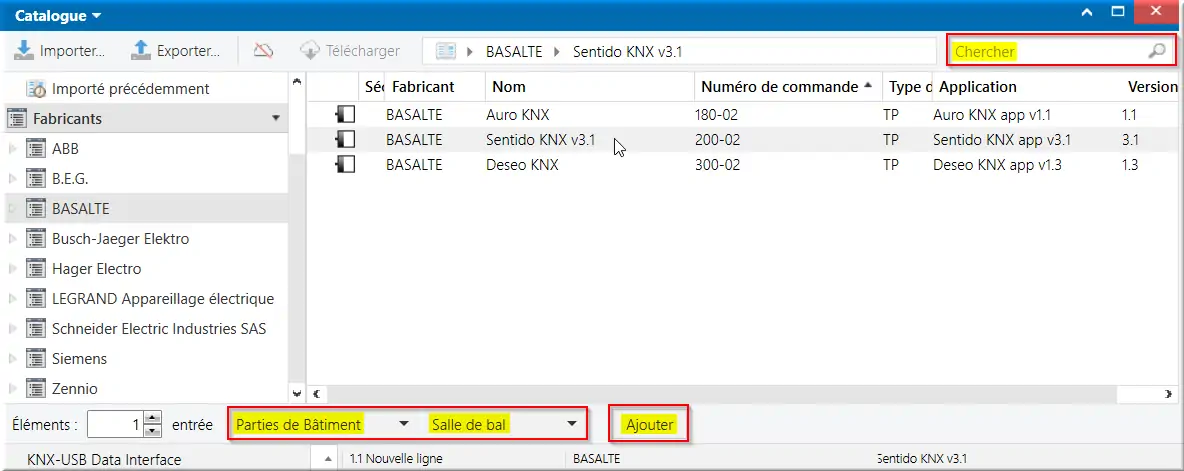Click the Schneider Electric catalogue icon
Screen dimensions: 1184x471
tap(35, 329)
